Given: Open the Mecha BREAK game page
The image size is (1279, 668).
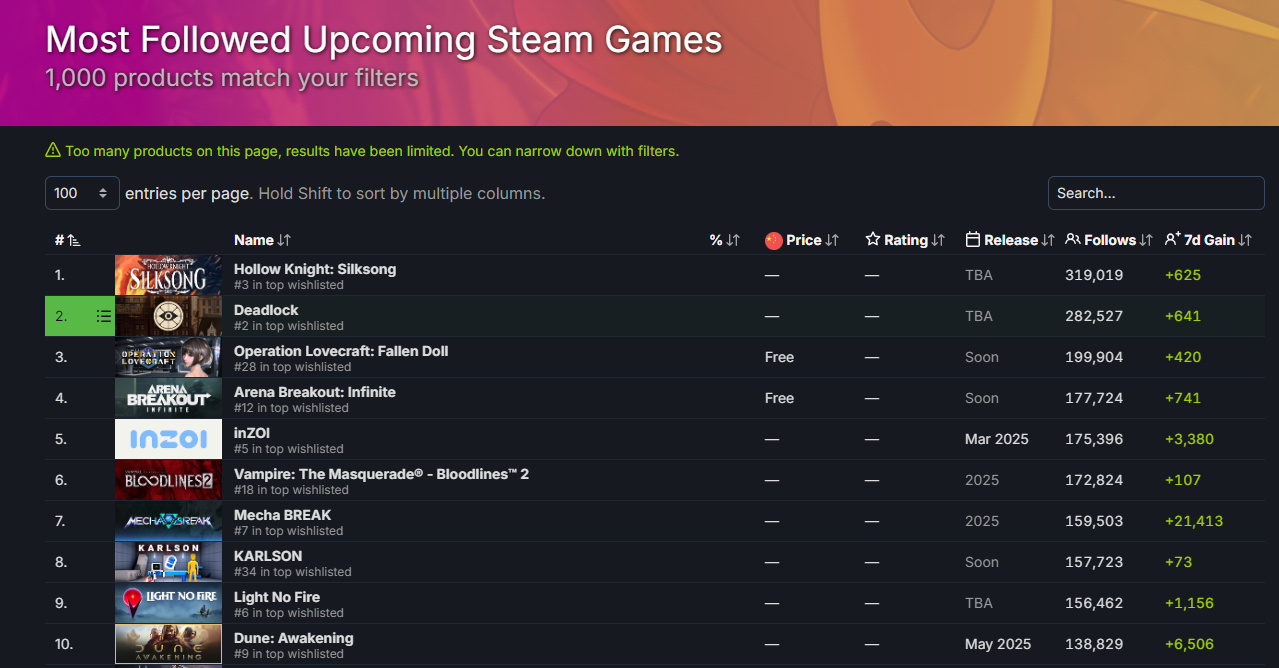Looking at the screenshot, I should point(282,515).
